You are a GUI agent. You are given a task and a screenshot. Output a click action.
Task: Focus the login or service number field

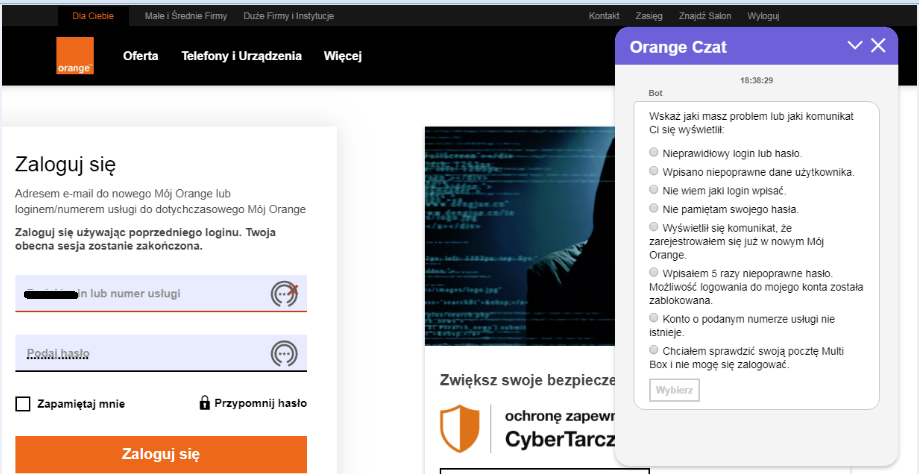click(x=161, y=294)
